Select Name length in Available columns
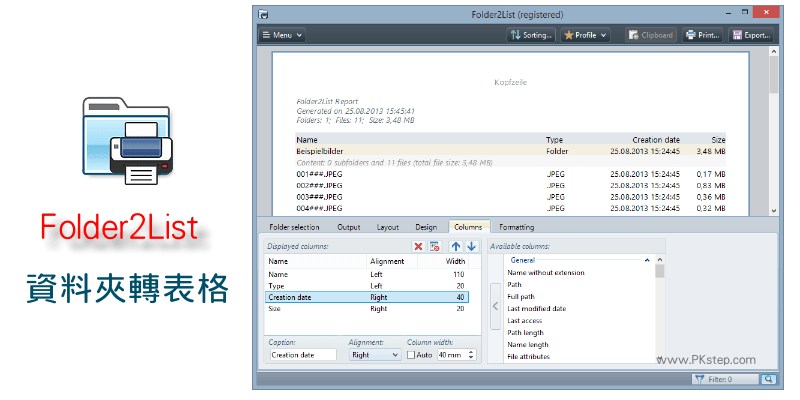This screenshot has height=400, width=800. (x=527, y=344)
